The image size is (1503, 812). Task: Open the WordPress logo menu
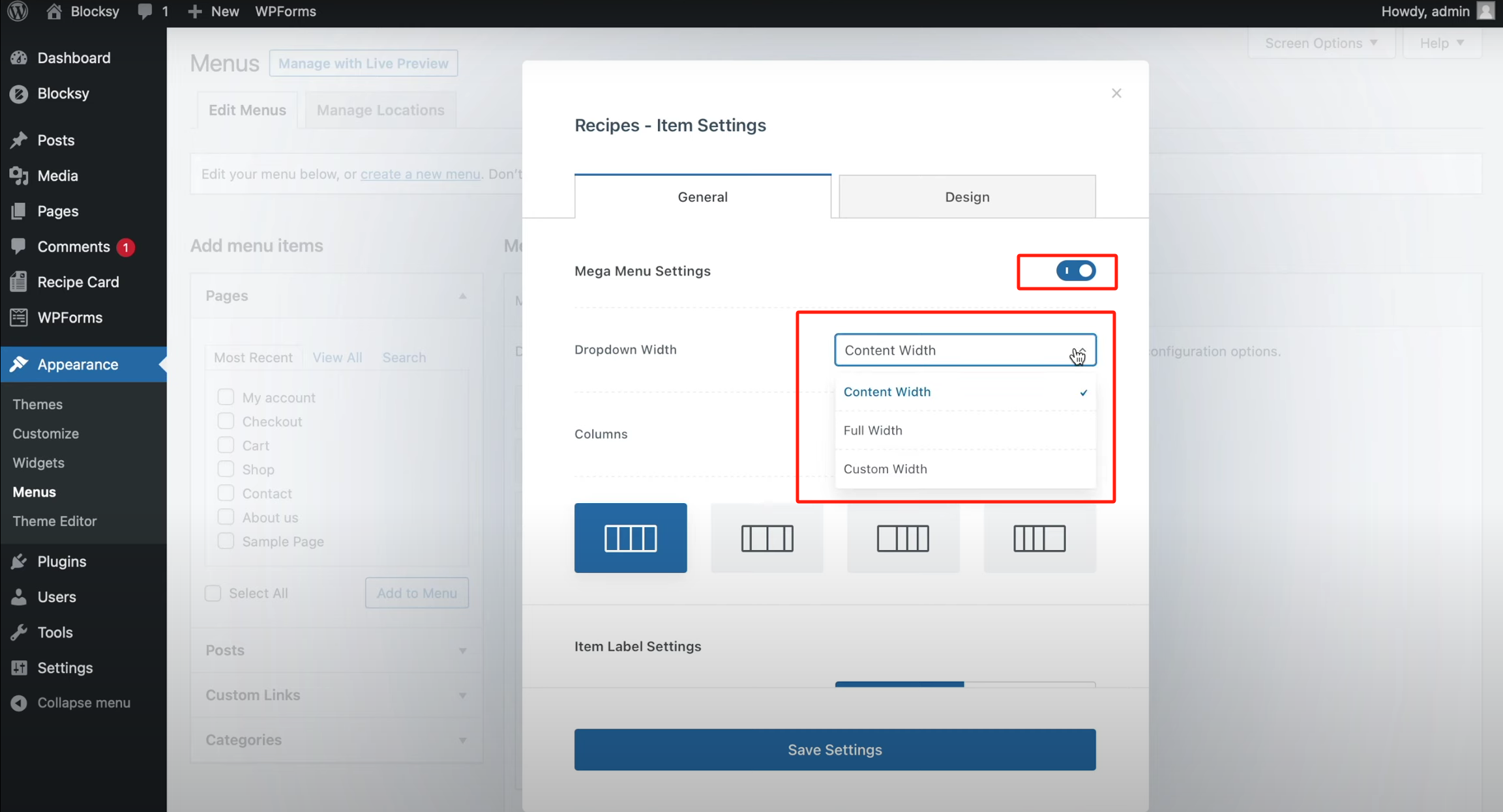click(x=17, y=11)
